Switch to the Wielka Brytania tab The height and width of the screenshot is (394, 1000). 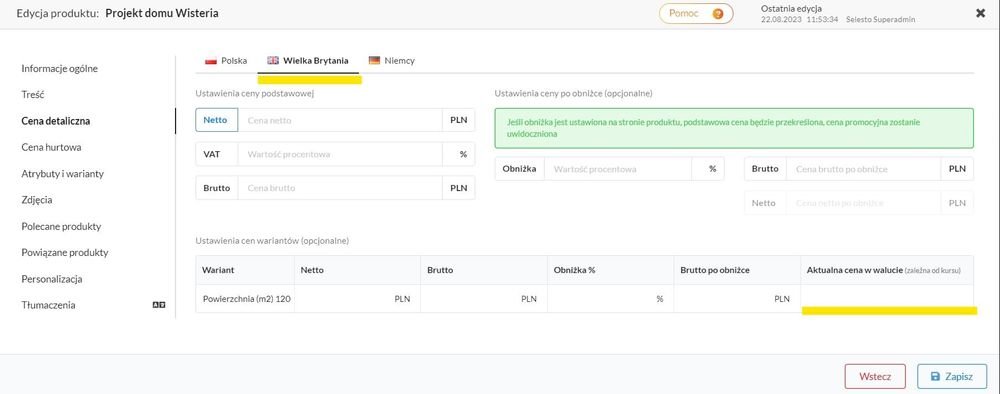coord(308,61)
